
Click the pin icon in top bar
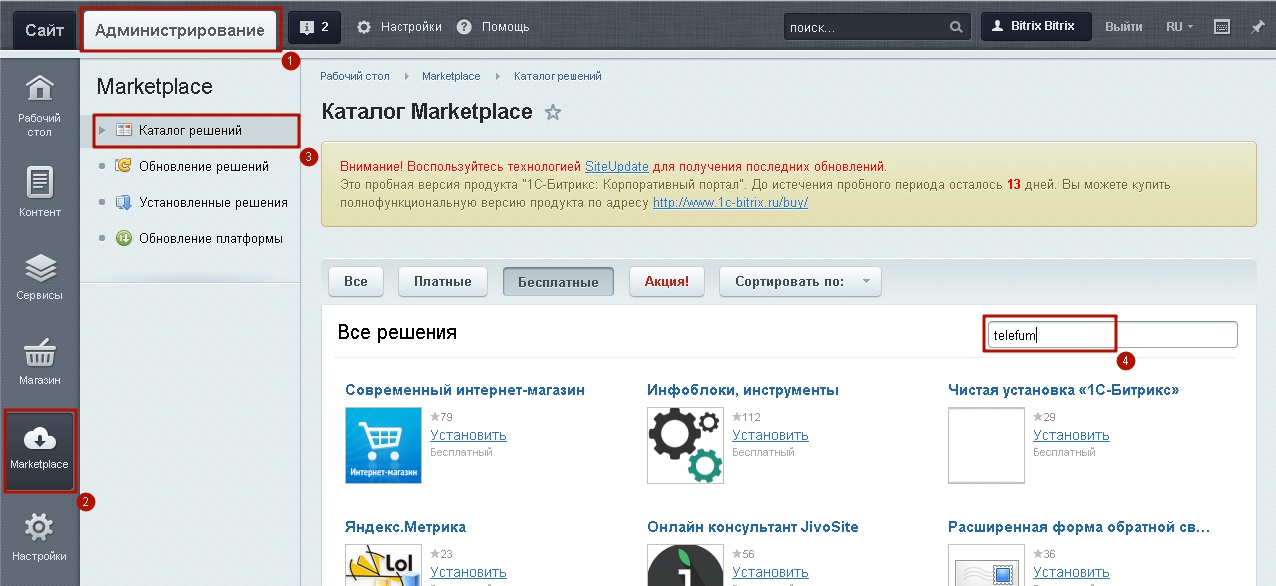pos(1257,26)
